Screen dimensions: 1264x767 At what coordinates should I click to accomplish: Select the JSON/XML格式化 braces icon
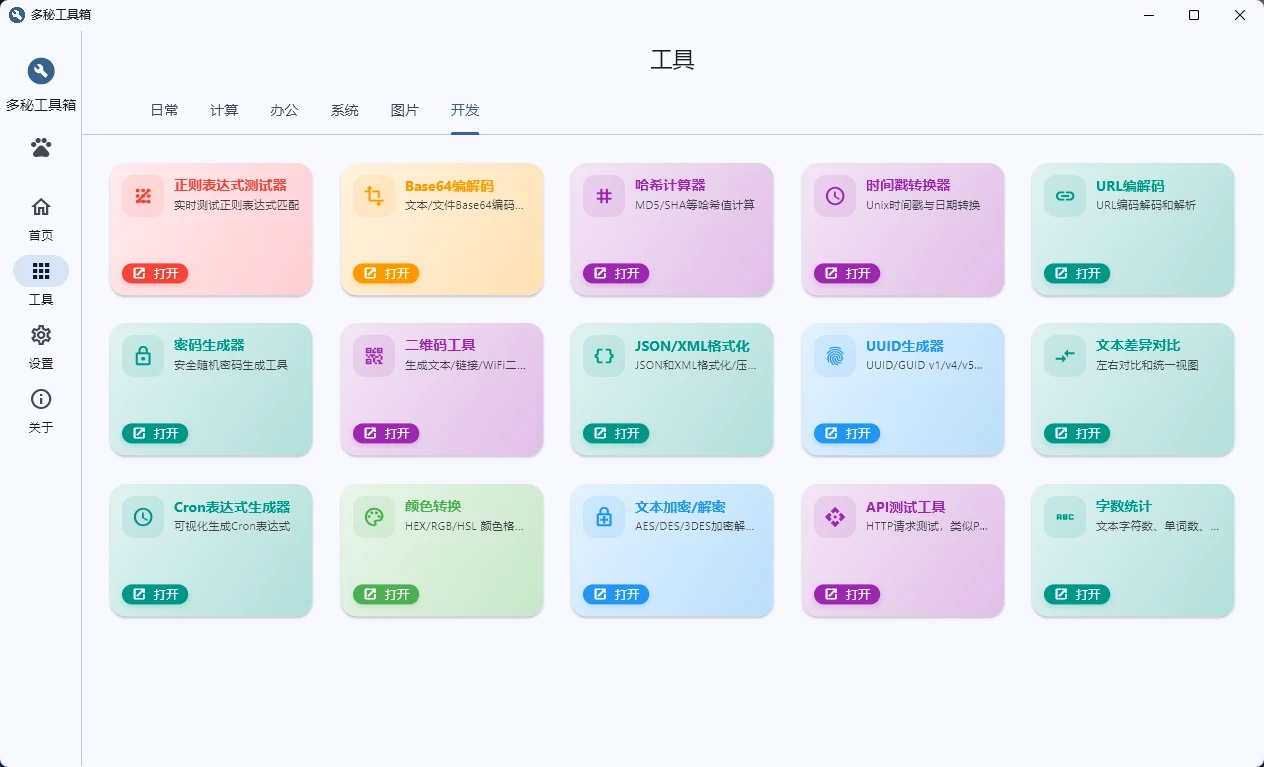(604, 356)
